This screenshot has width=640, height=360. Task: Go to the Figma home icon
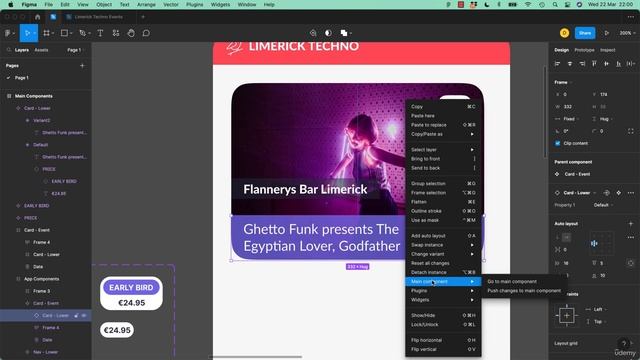[x=38, y=17]
